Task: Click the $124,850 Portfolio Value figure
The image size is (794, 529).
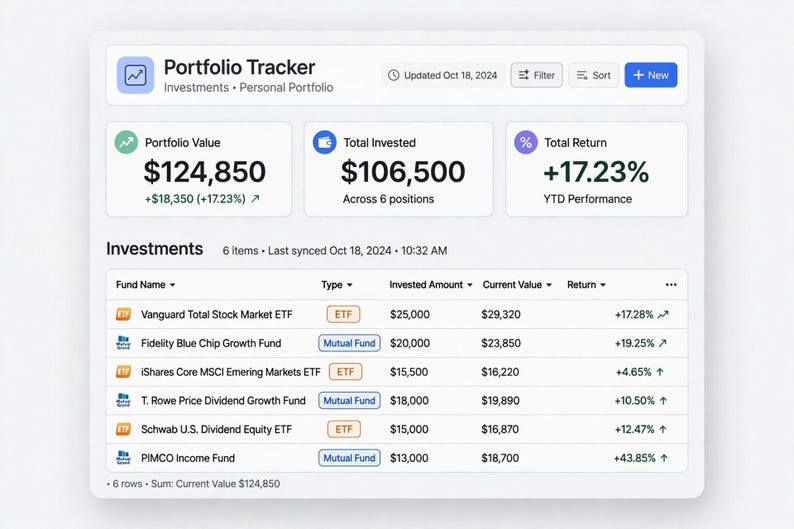Action: [x=205, y=172]
